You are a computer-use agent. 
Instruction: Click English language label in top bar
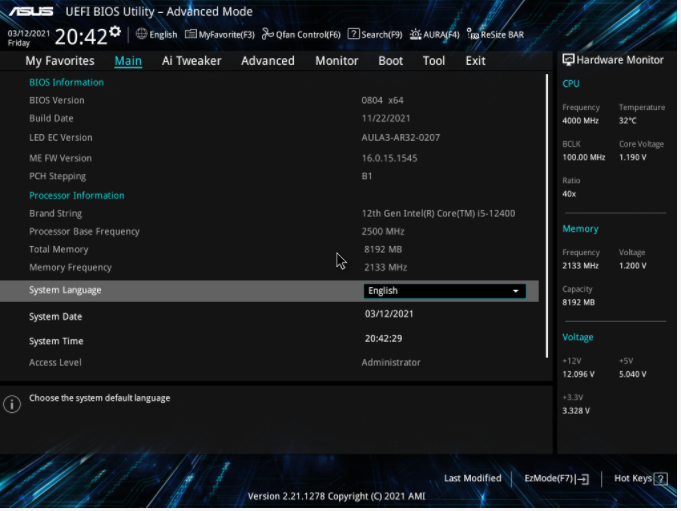pos(163,35)
